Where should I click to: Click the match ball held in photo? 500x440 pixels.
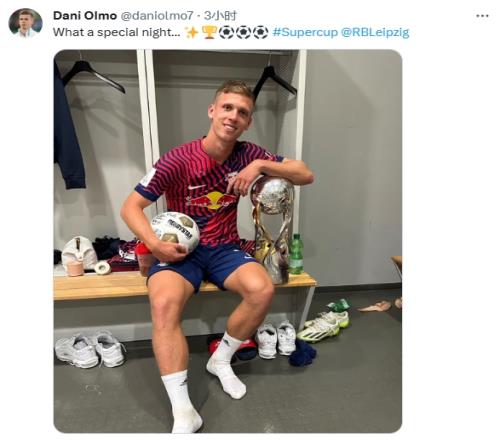(x=175, y=231)
